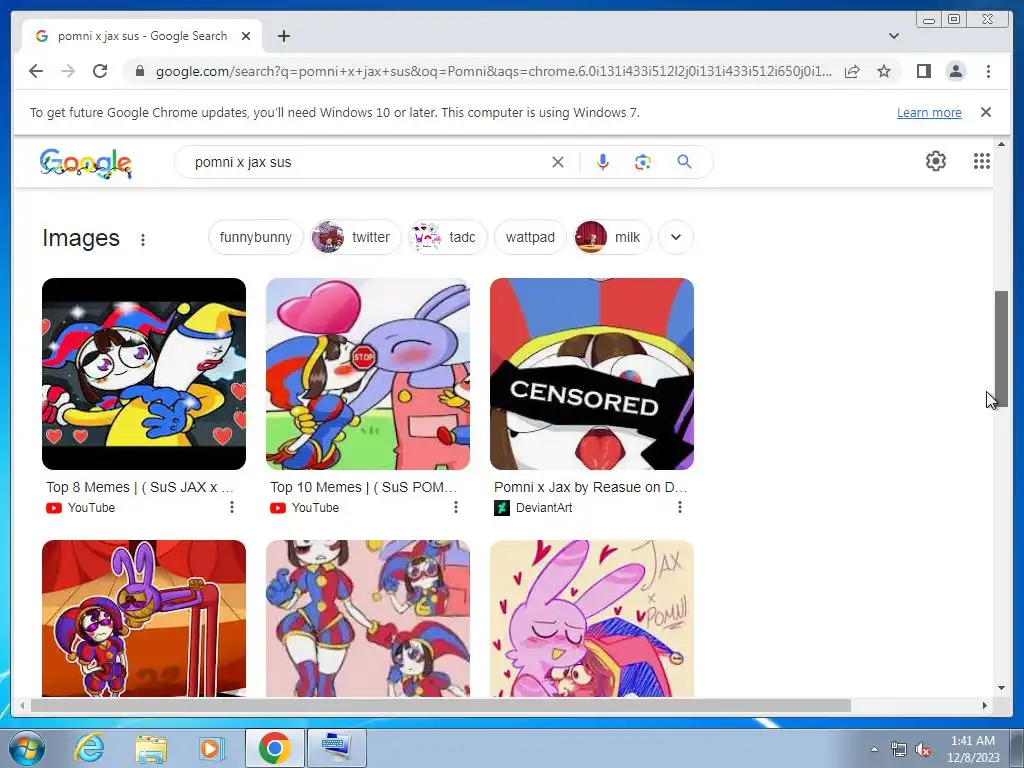The height and width of the screenshot is (768, 1024).
Task: Click the horizontal scrollbar thumb
Action: tap(441, 705)
